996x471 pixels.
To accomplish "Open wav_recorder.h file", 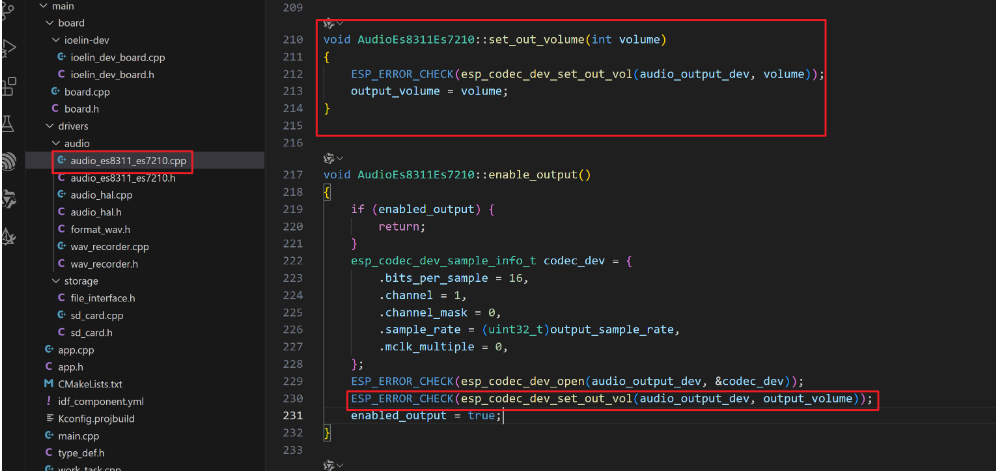I will 104,264.
